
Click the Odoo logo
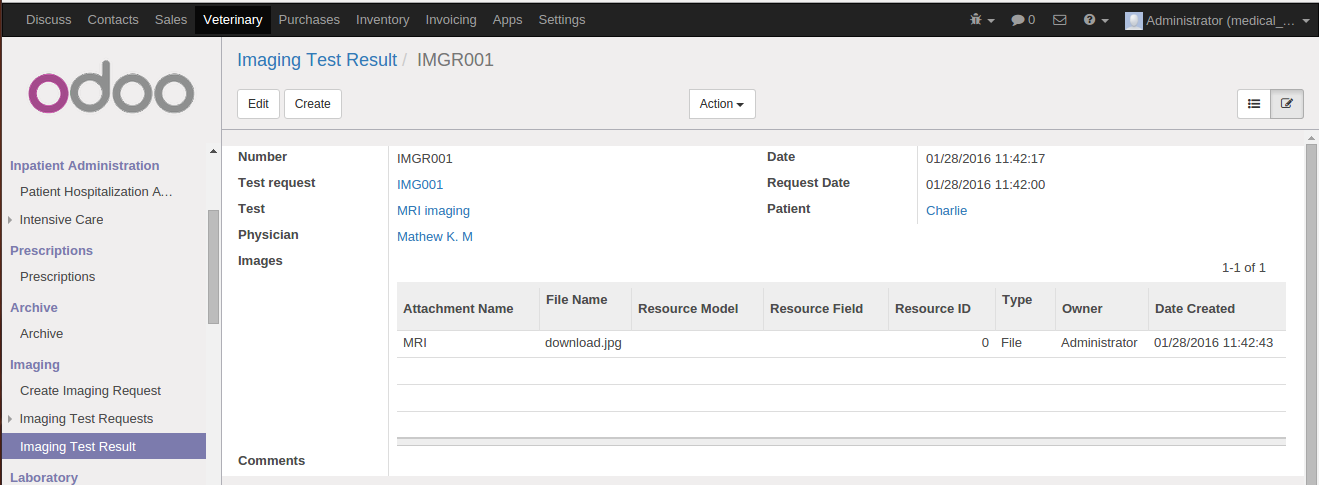point(111,93)
